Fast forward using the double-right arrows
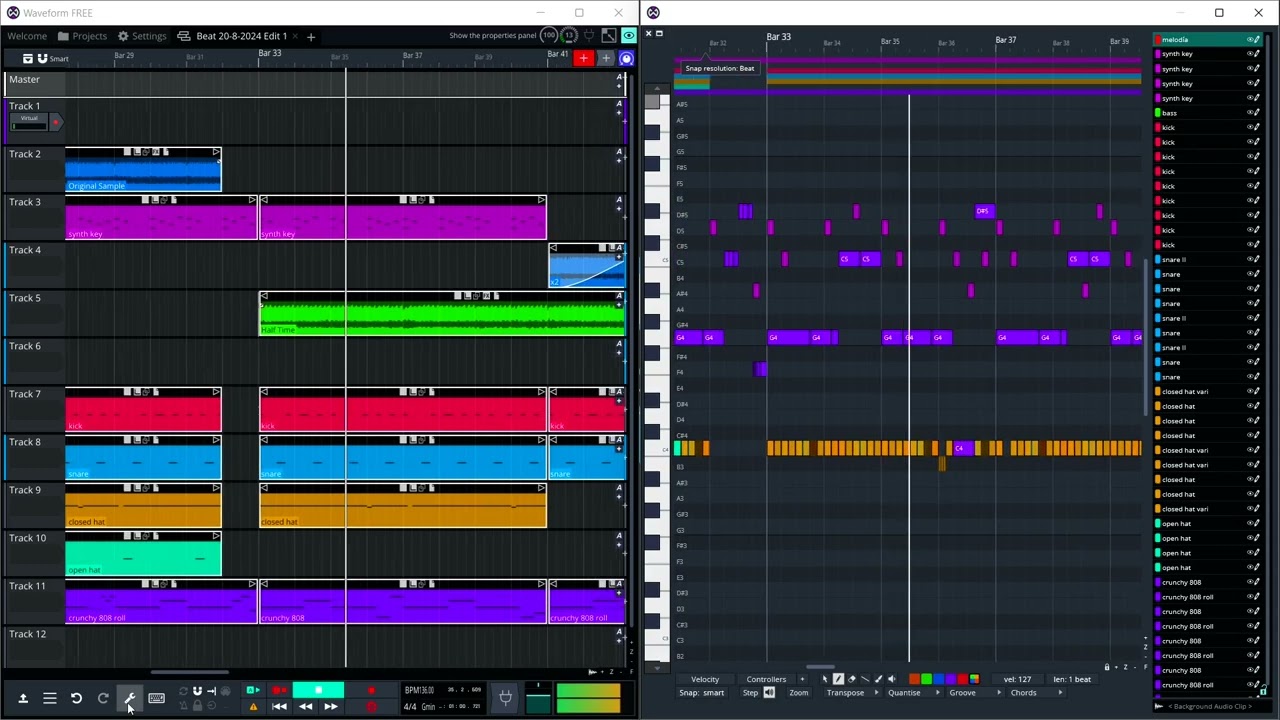The width and height of the screenshot is (1280, 720). [x=331, y=707]
